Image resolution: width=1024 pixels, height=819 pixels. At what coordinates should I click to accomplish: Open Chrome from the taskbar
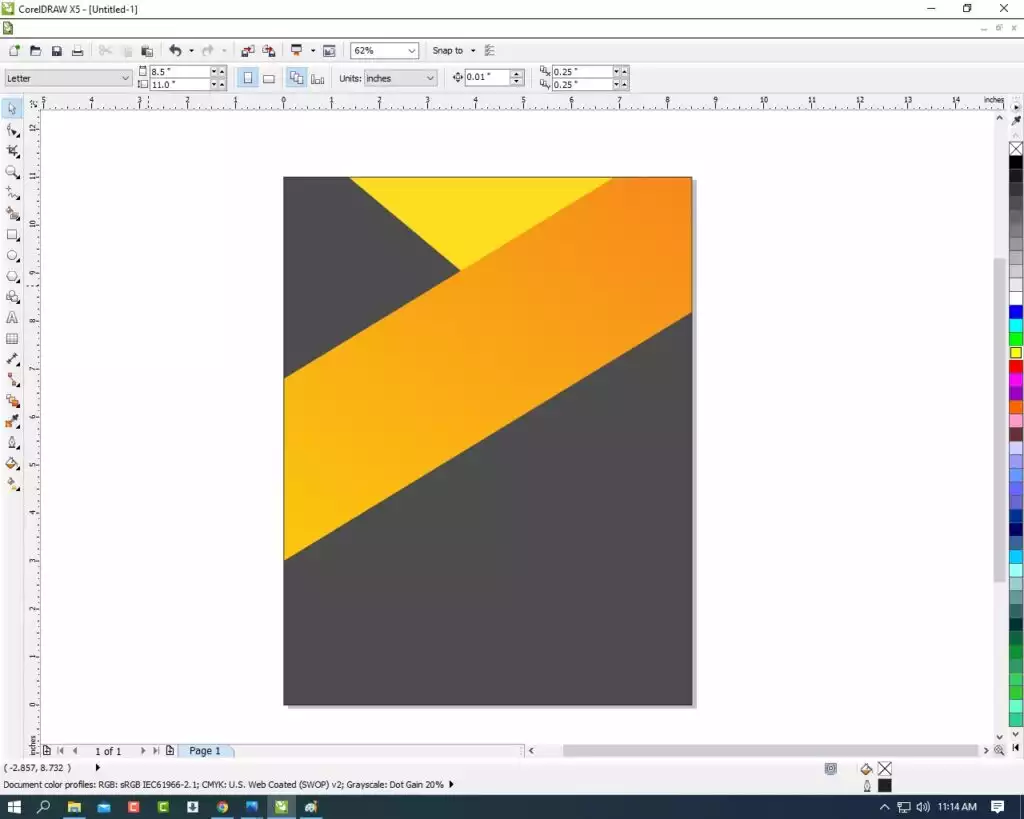222,807
